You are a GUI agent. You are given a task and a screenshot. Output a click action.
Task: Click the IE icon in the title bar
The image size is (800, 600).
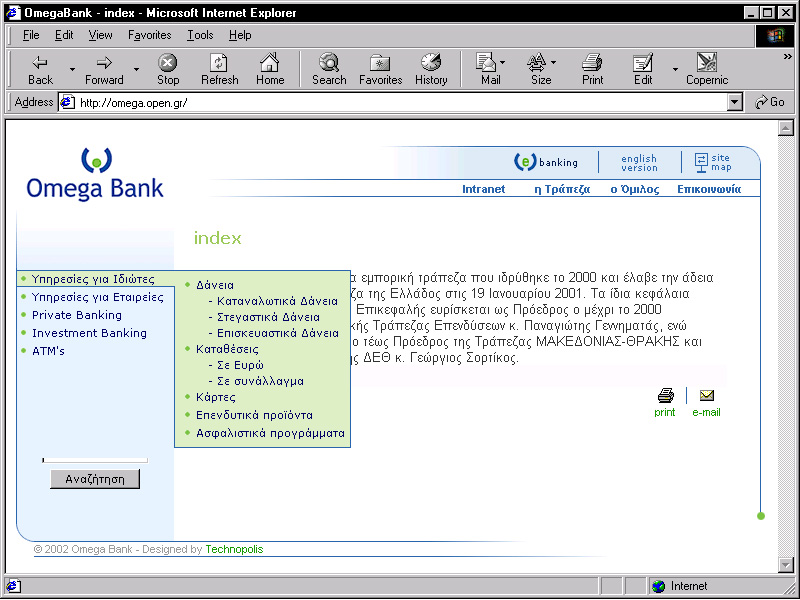(12, 12)
